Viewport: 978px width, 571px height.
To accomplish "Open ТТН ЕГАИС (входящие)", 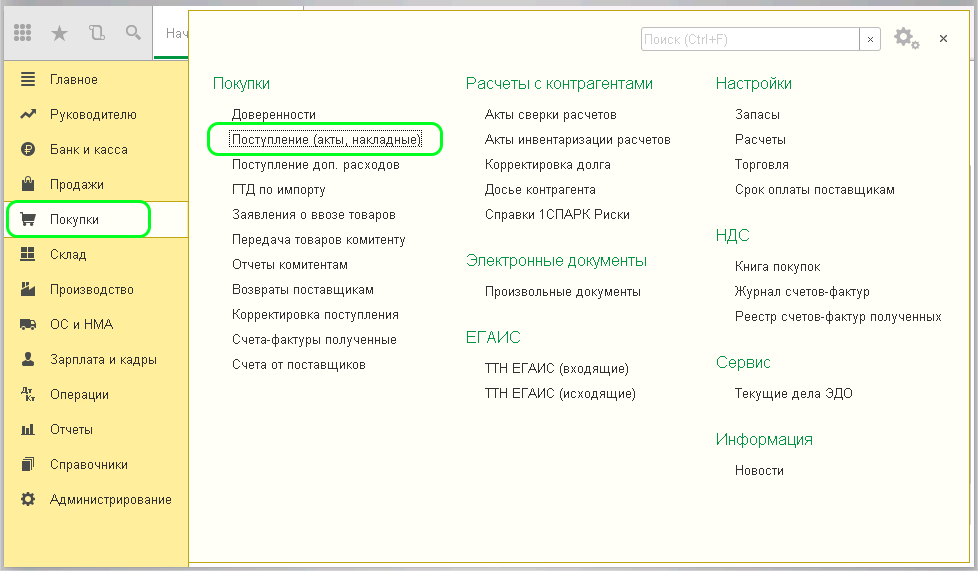I will click(x=556, y=368).
